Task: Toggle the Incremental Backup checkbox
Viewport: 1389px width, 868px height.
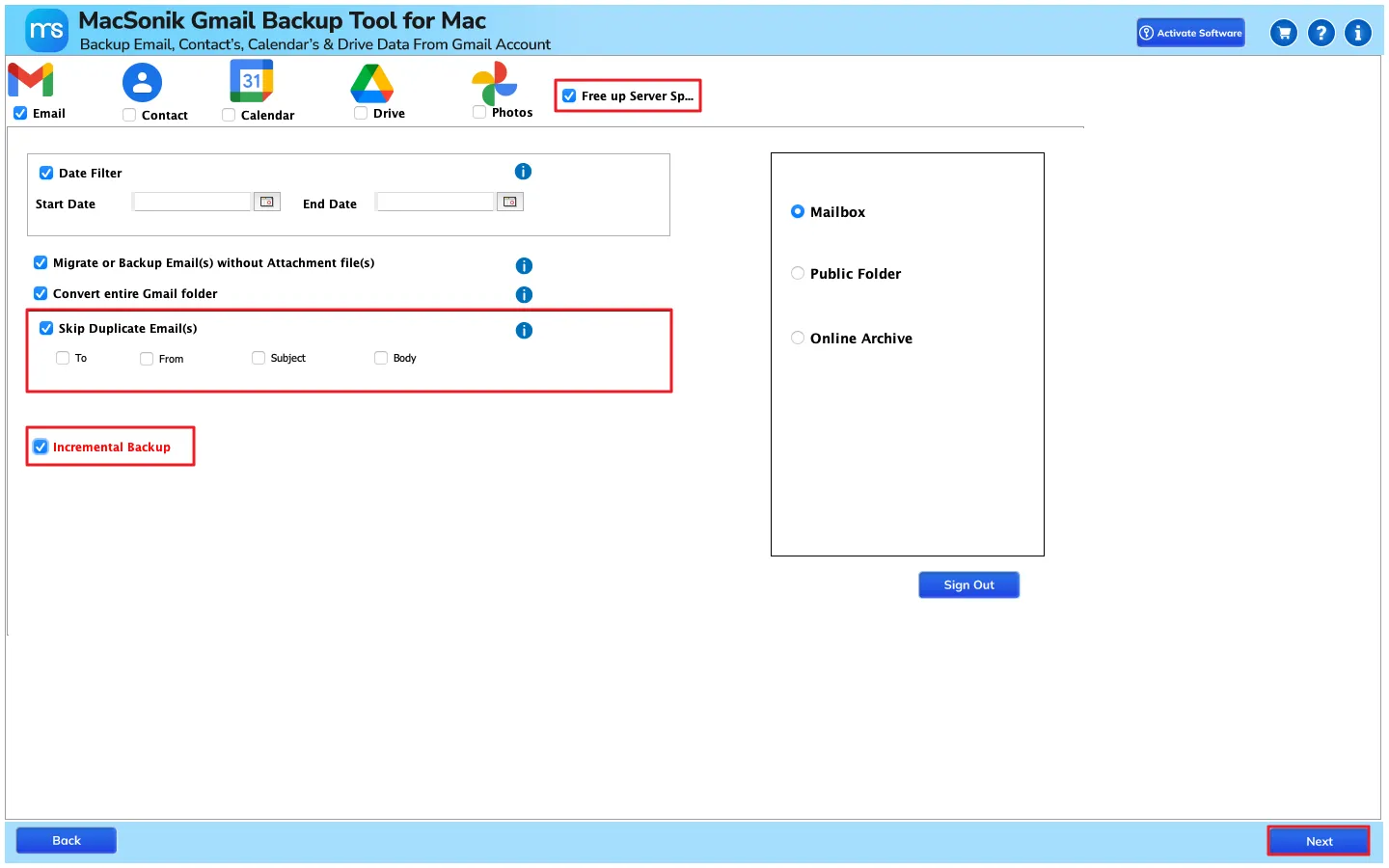Action: [x=41, y=447]
